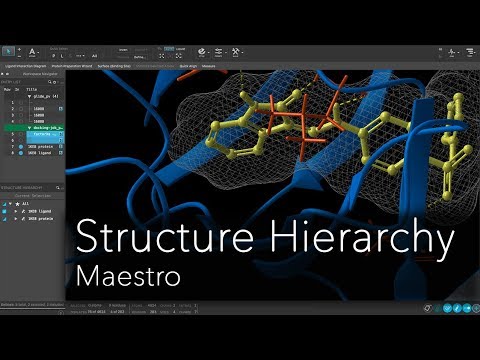
Task: Click quick select 'P' for protein
Action: tap(54, 56)
